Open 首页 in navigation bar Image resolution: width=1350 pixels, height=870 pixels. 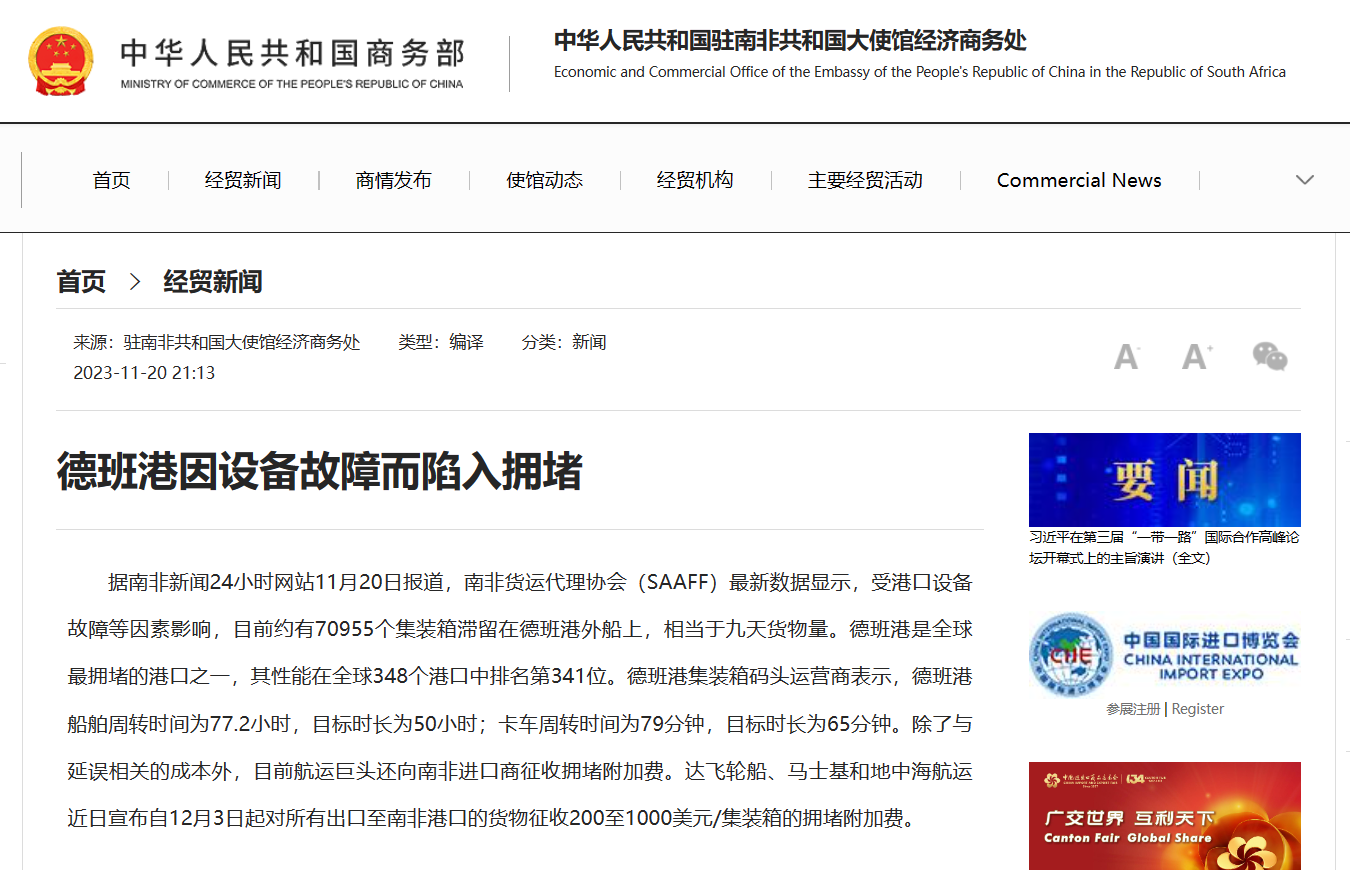[112, 180]
